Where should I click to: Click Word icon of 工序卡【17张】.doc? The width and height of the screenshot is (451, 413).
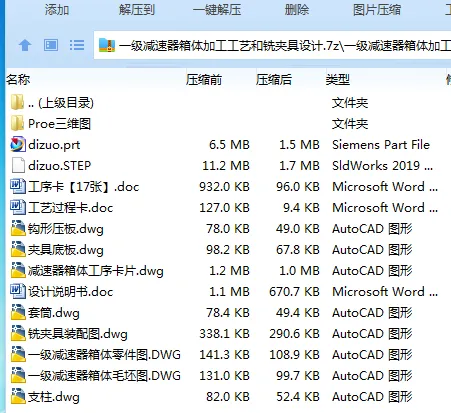(18, 187)
